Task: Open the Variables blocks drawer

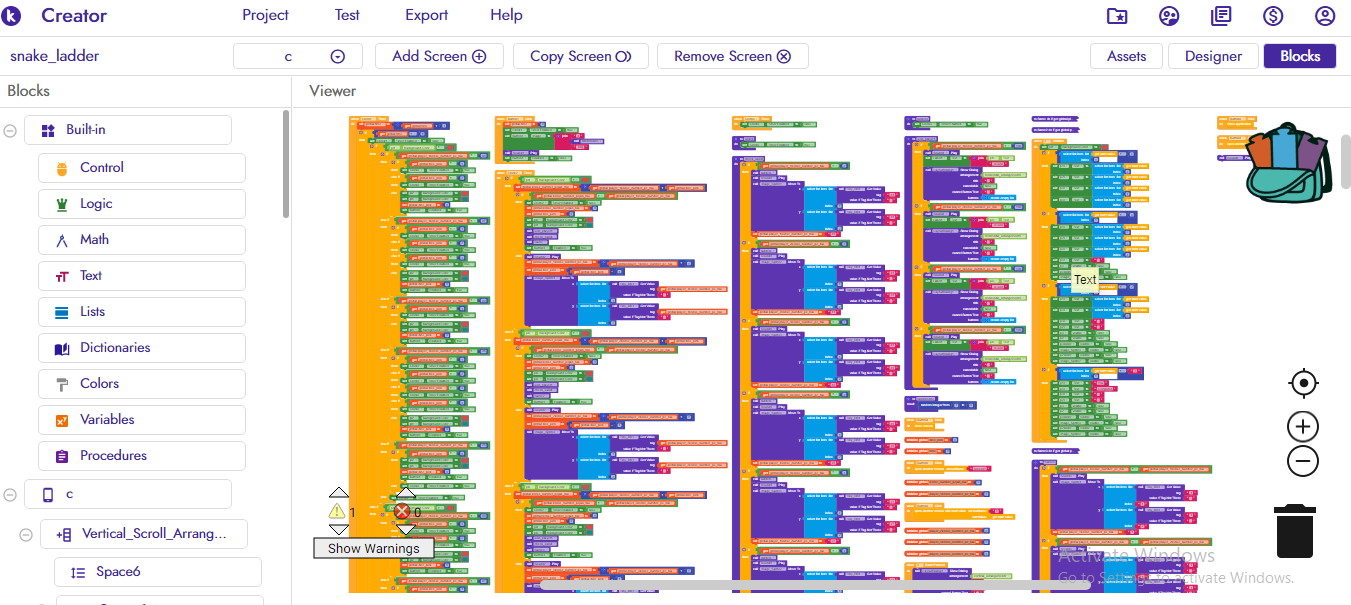Action: pyautogui.click(x=142, y=419)
